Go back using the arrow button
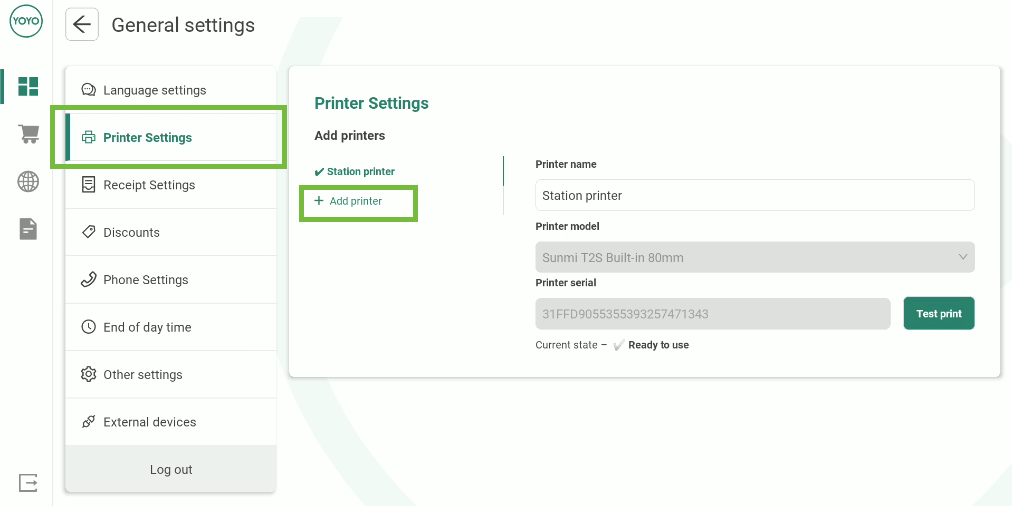This screenshot has height=506, width=1012. pos(82,25)
